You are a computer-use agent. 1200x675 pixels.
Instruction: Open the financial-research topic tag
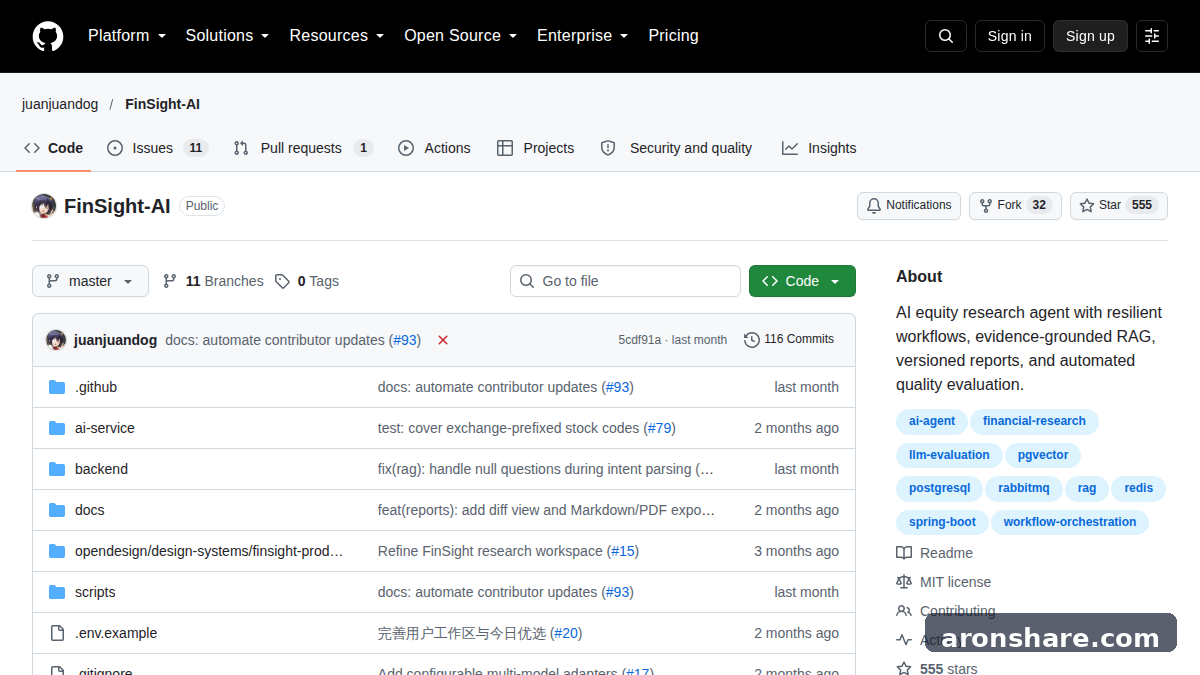pyautogui.click(x=1034, y=421)
